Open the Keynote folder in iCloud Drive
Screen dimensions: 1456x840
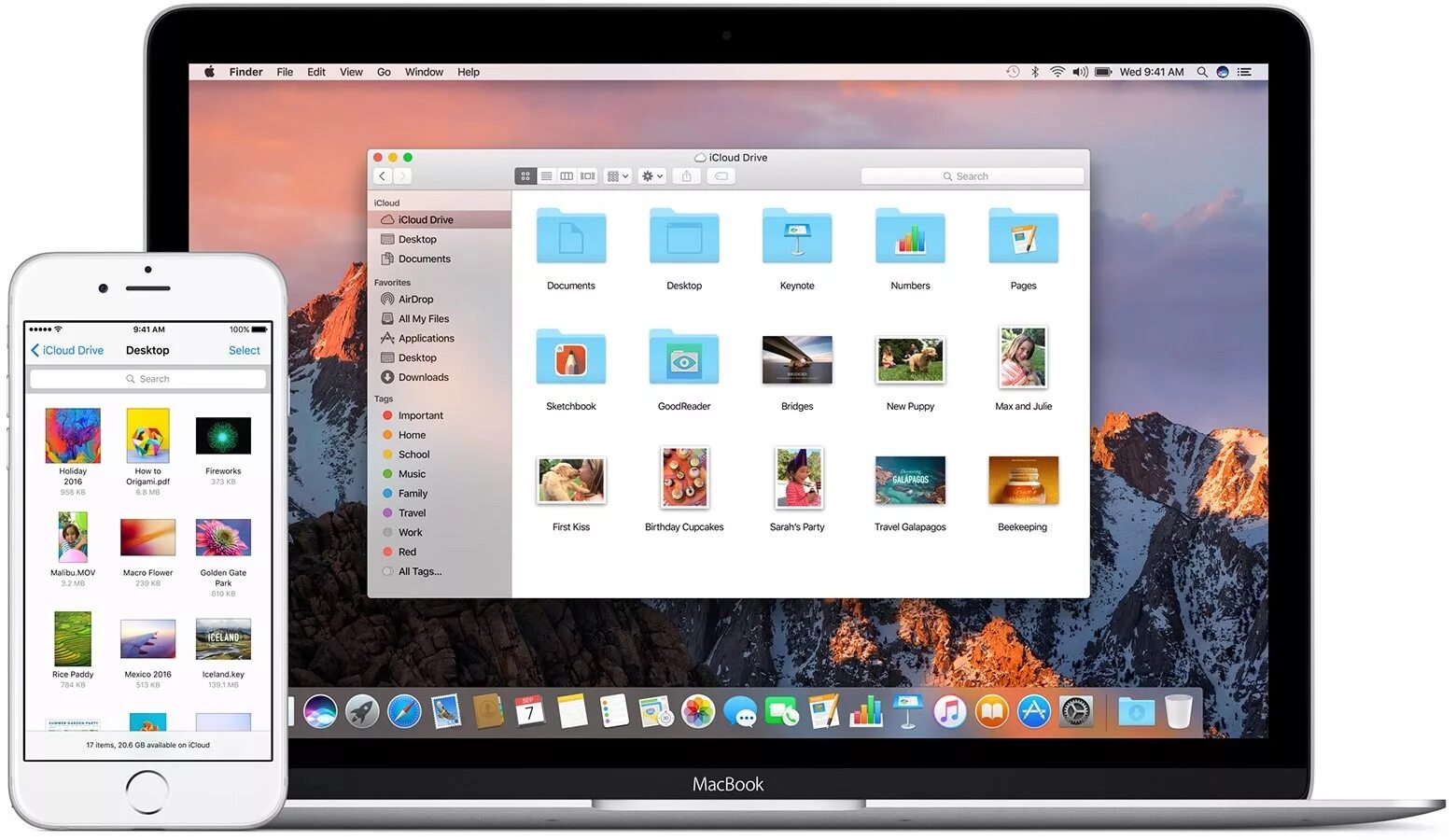coord(796,236)
